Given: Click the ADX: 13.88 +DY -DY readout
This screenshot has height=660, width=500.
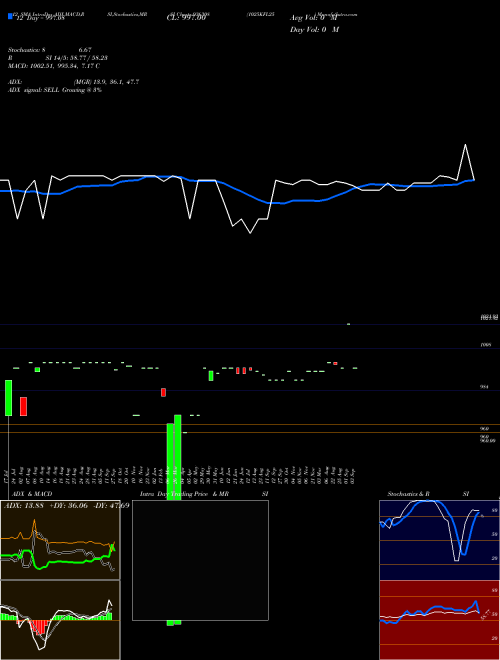Looking at the screenshot, I should click(x=66, y=505).
